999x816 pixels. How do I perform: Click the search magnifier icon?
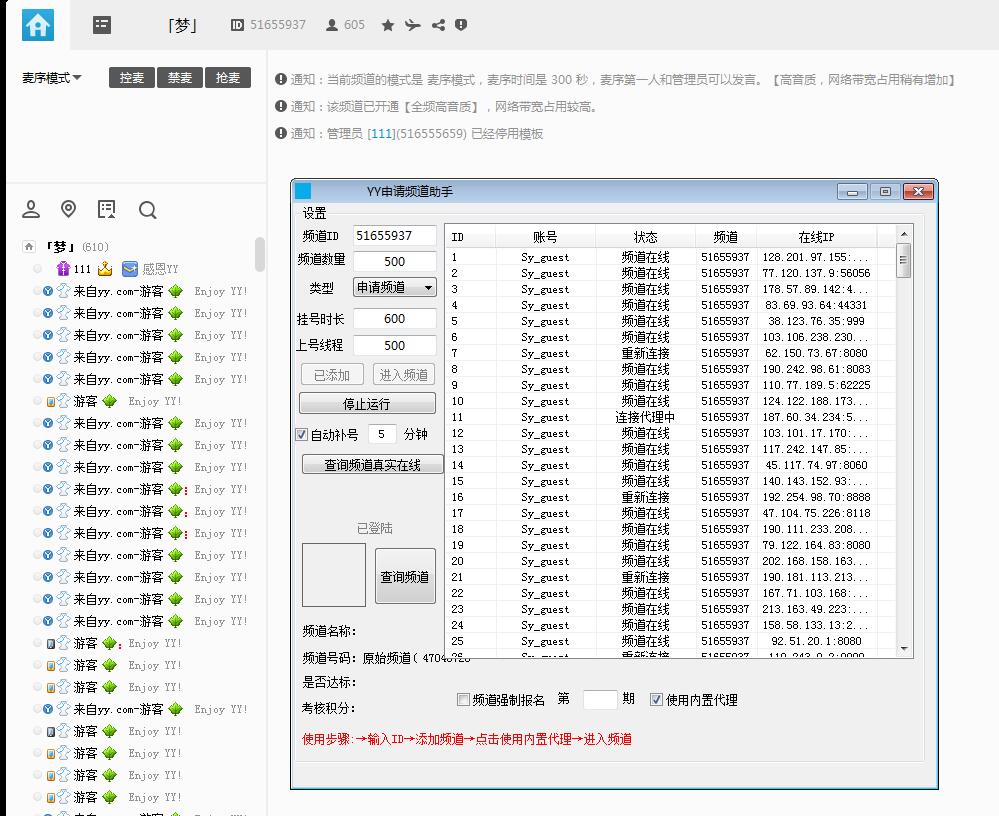(x=148, y=209)
